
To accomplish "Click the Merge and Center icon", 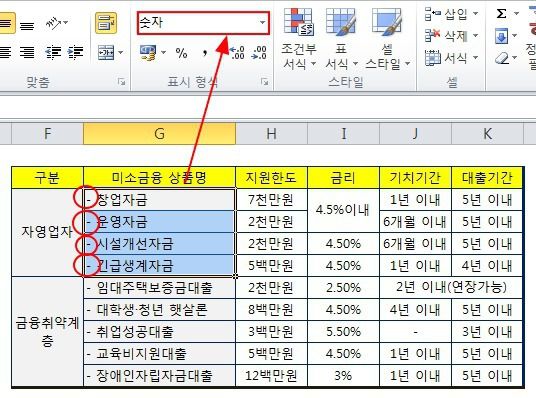I will tap(106, 53).
